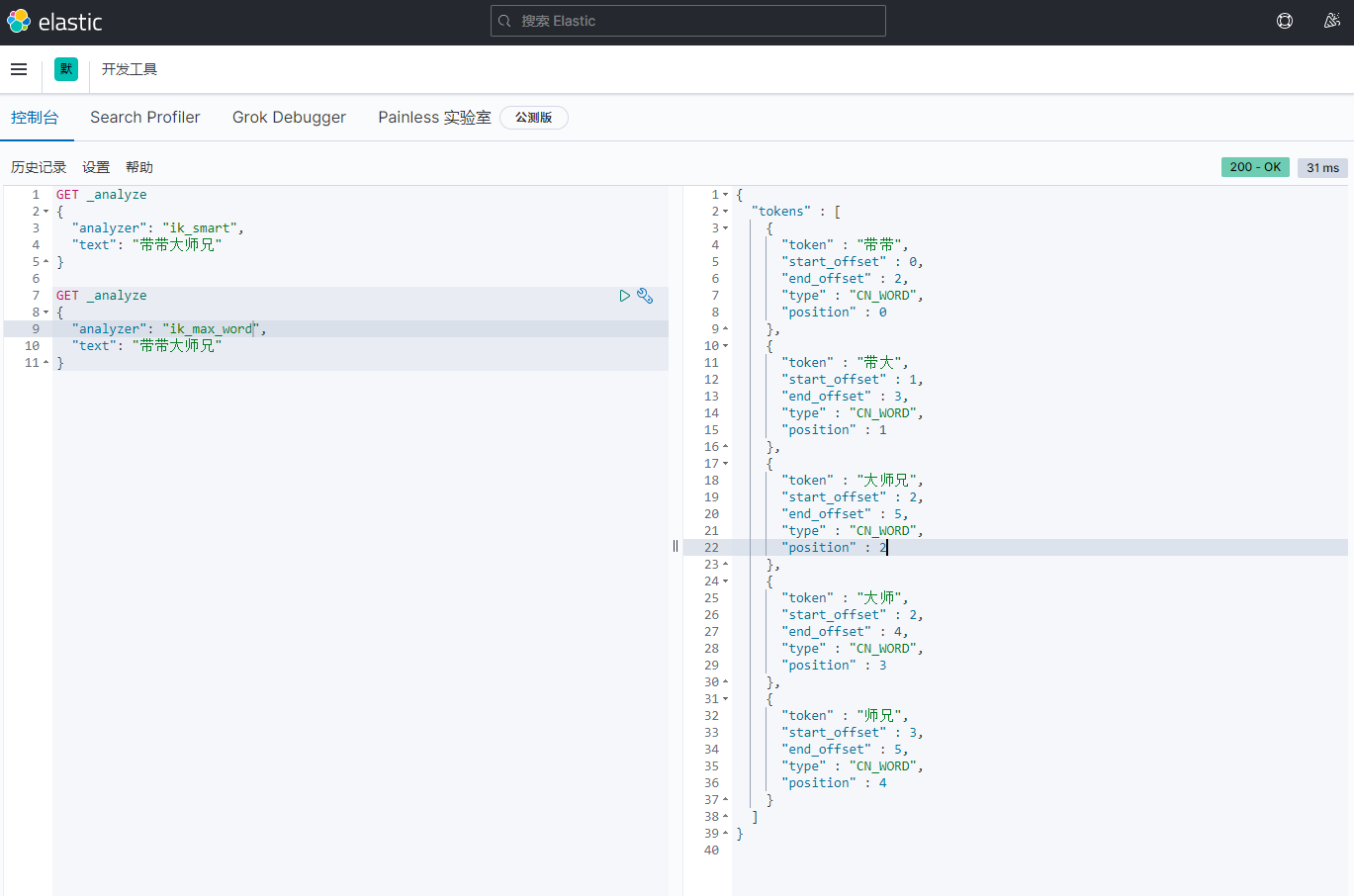
Task: Click the token "带大" in response
Action: click(x=878, y=363)
